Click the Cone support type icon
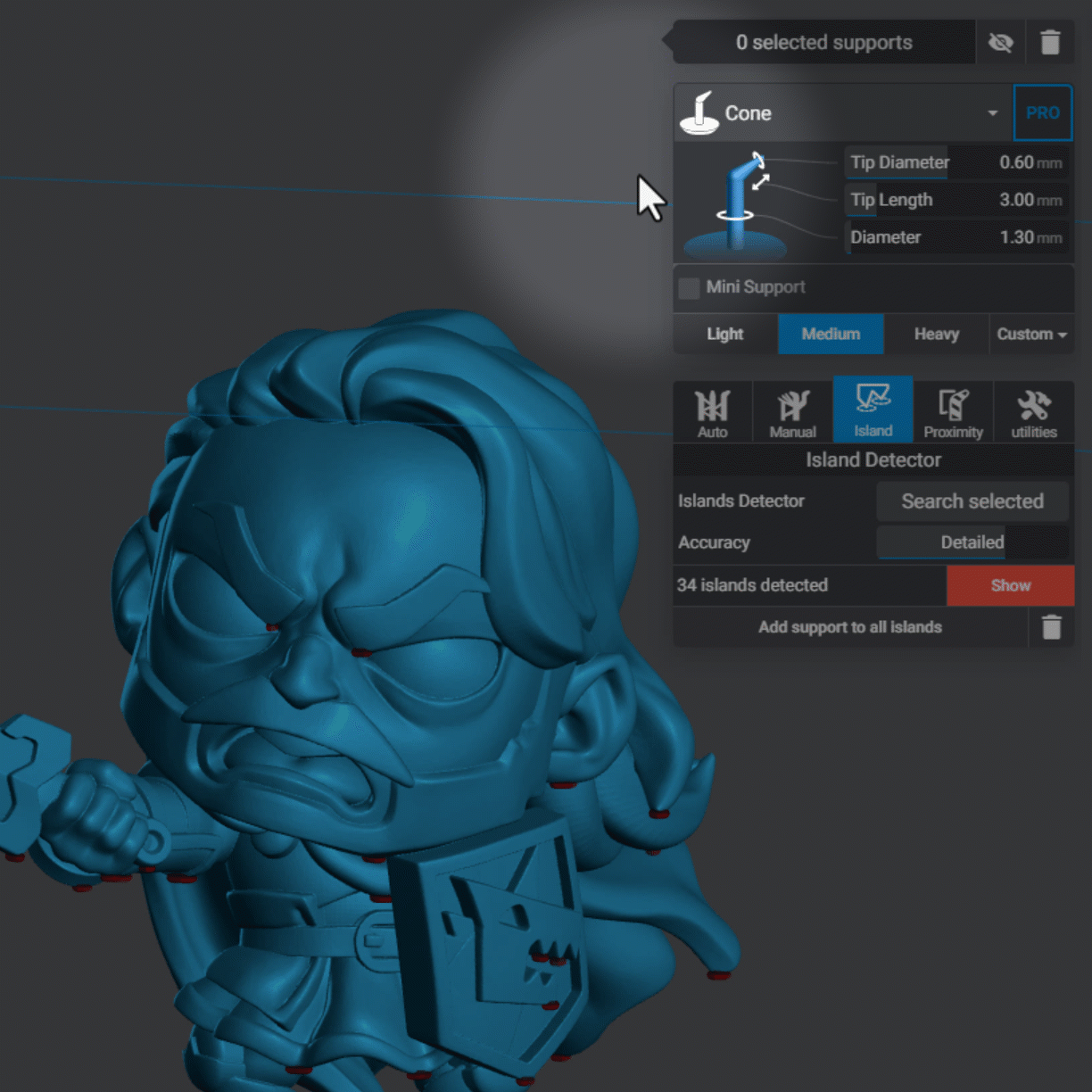 700,113
